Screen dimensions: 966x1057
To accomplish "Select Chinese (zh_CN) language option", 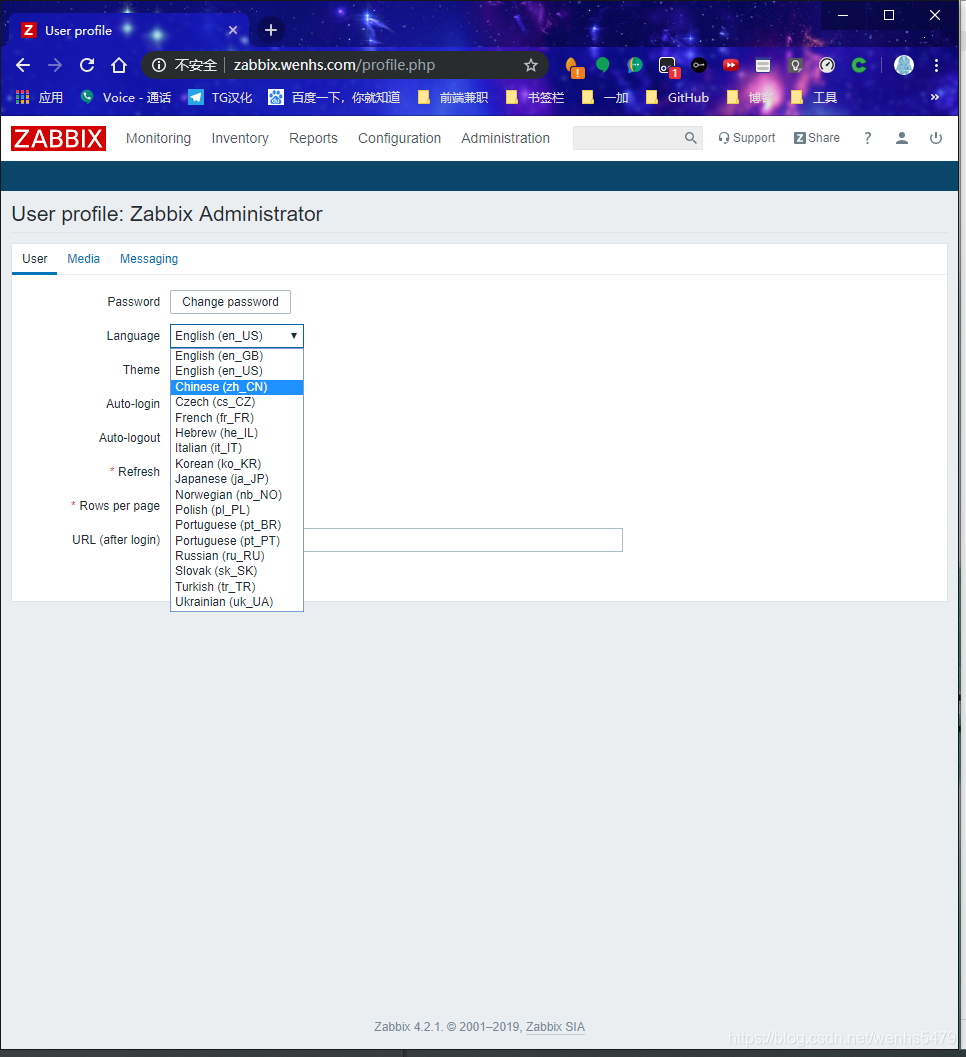I will [237, 387].
